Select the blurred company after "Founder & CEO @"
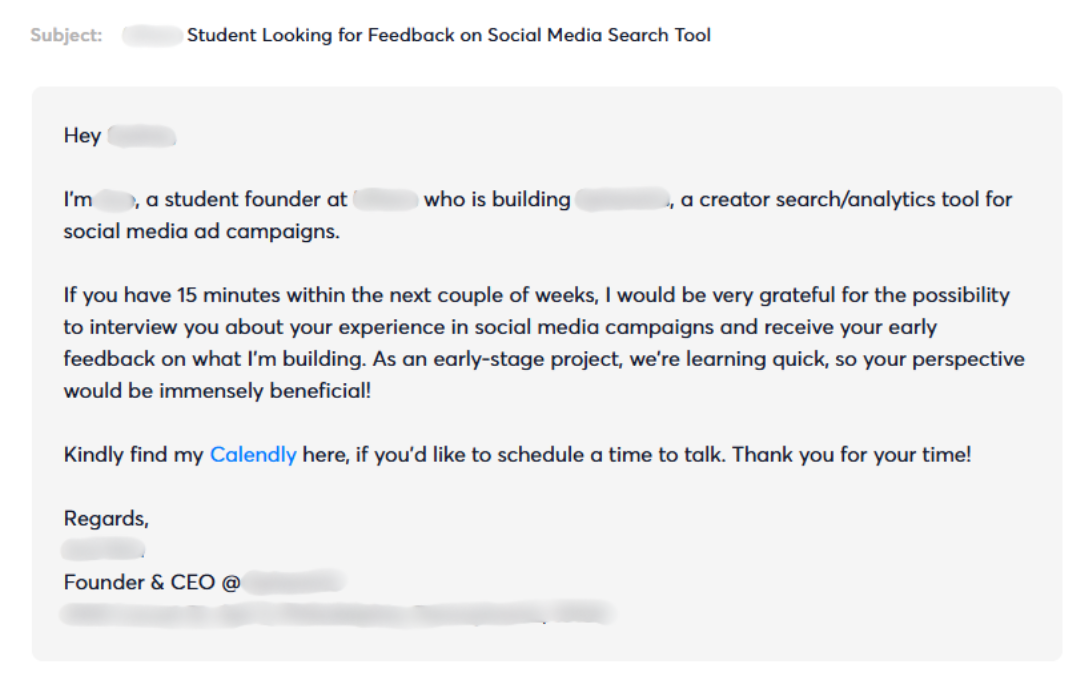 coord(295,582)
